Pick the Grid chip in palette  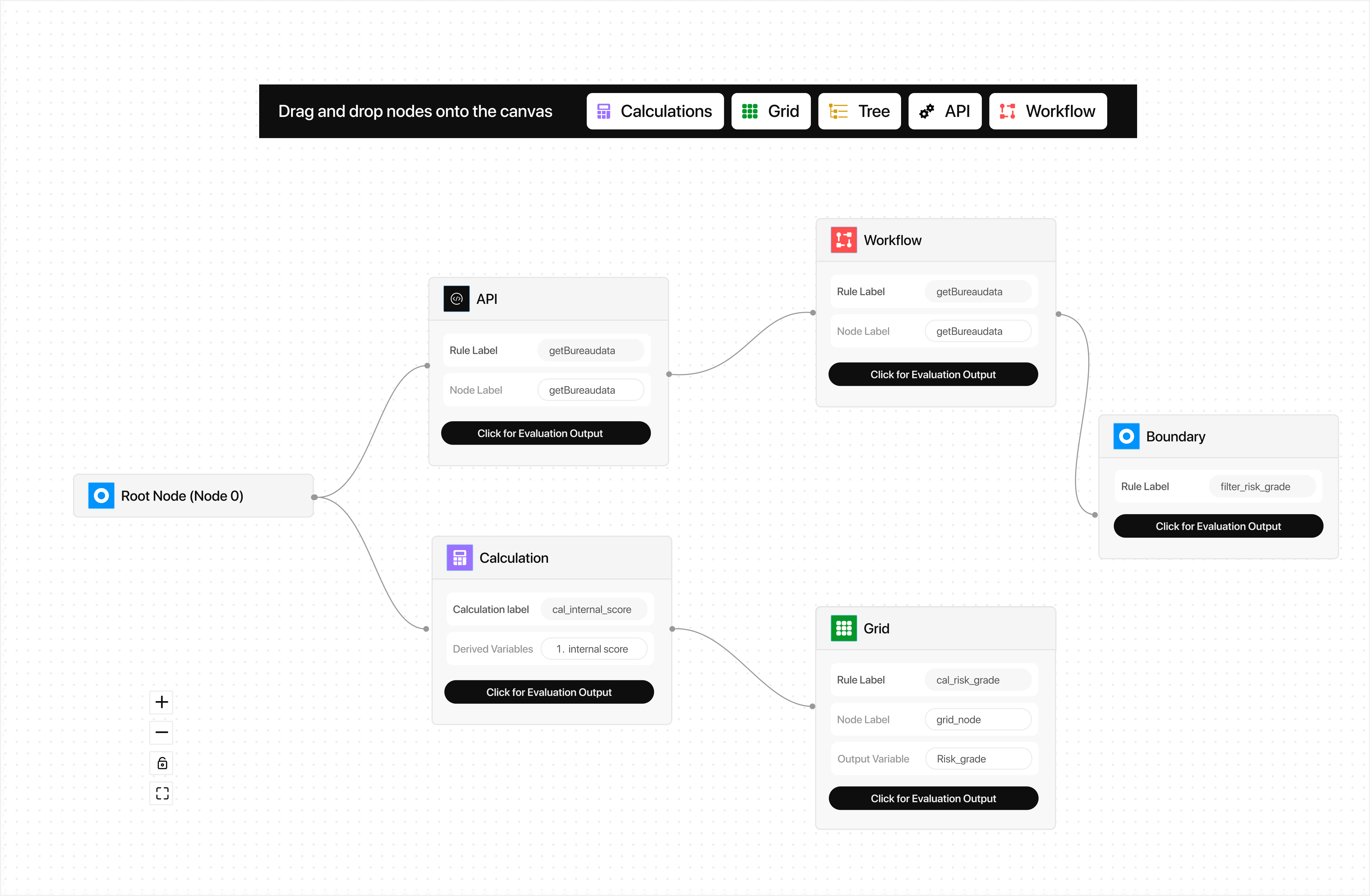[771, 111]
